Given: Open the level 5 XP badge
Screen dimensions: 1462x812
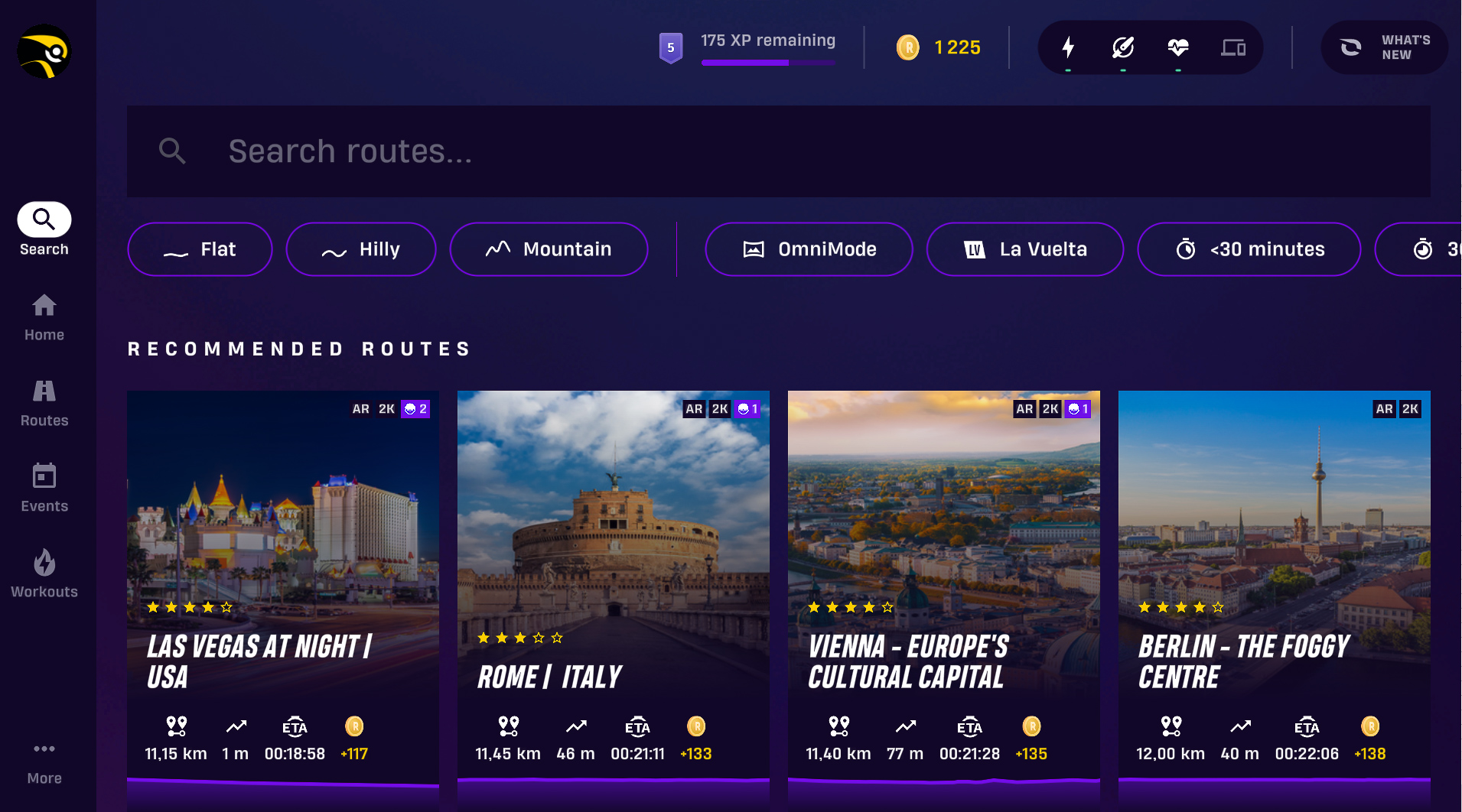Looking at the screenshot, I should click(671, 47).
